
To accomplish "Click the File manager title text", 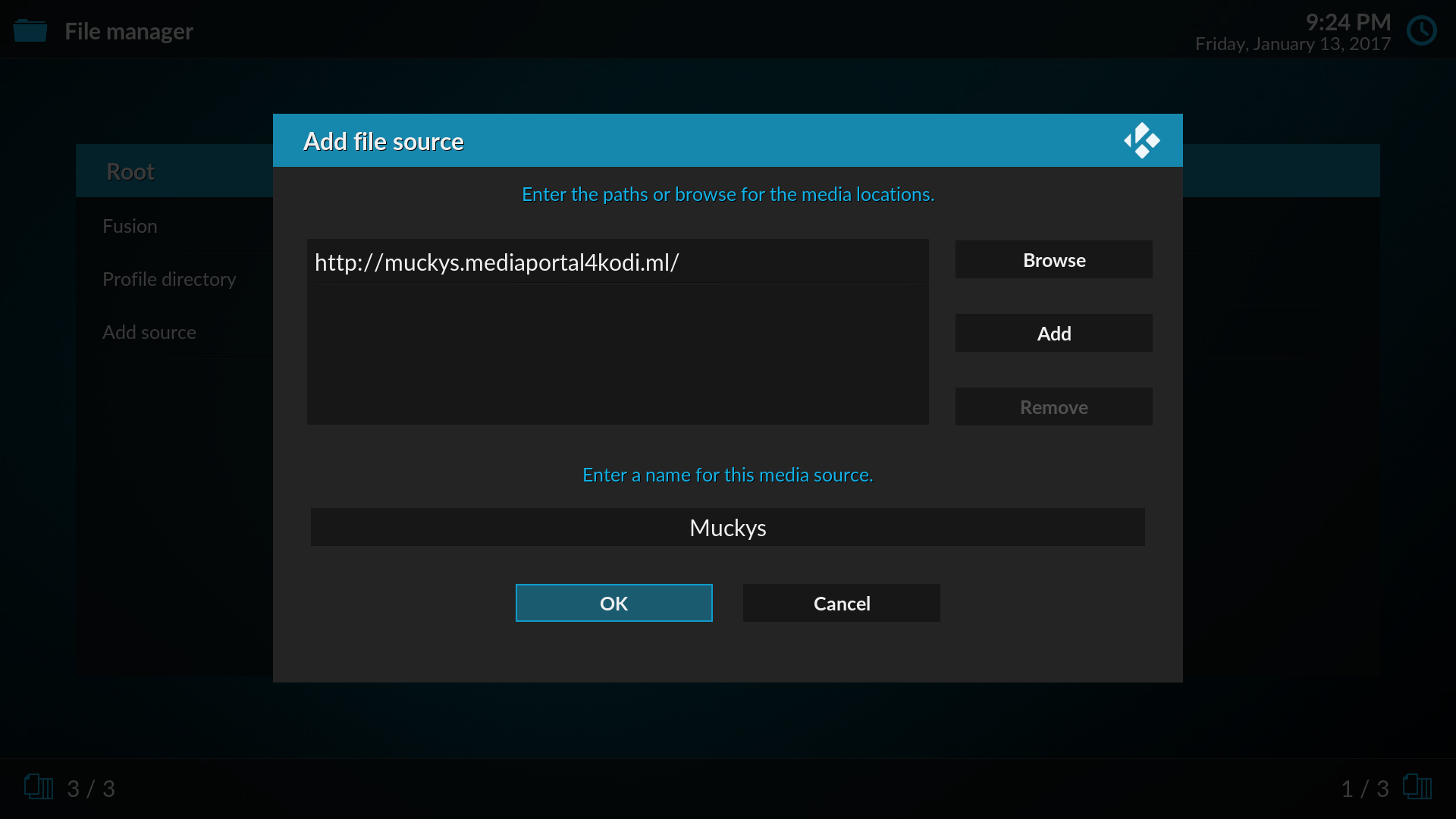I will pyautogui.click(x=129, y=31).
